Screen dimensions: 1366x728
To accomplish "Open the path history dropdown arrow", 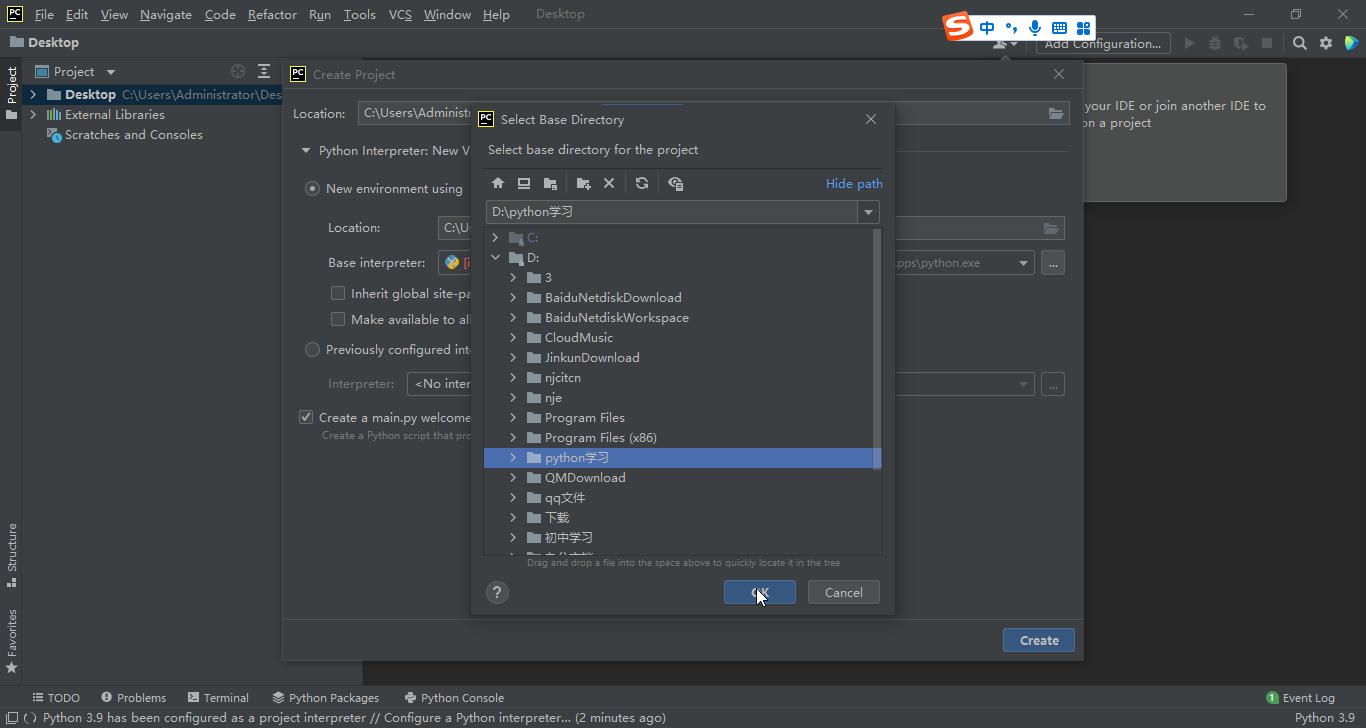I will tap(868, 212).
